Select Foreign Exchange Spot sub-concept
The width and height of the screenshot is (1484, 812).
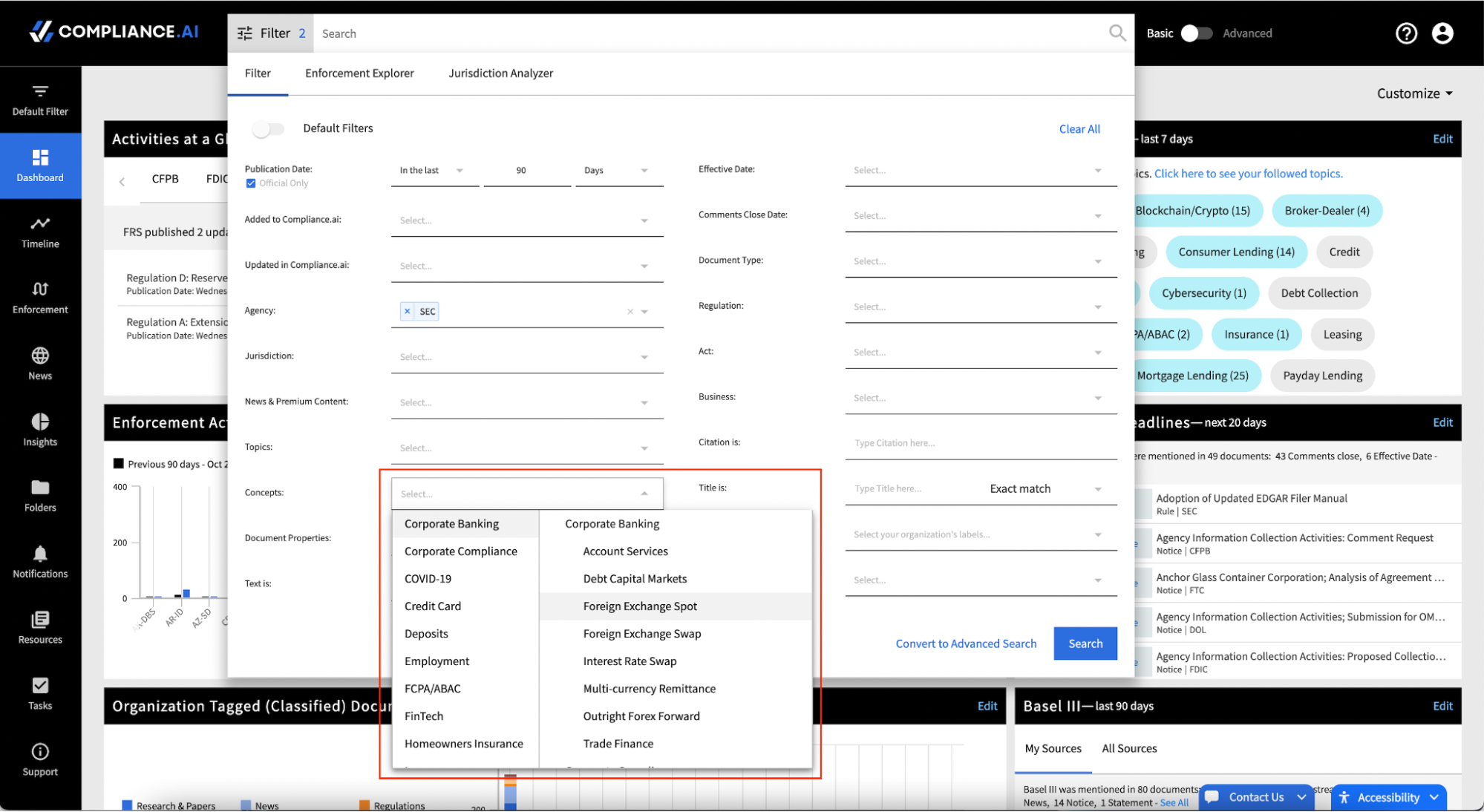676,606
